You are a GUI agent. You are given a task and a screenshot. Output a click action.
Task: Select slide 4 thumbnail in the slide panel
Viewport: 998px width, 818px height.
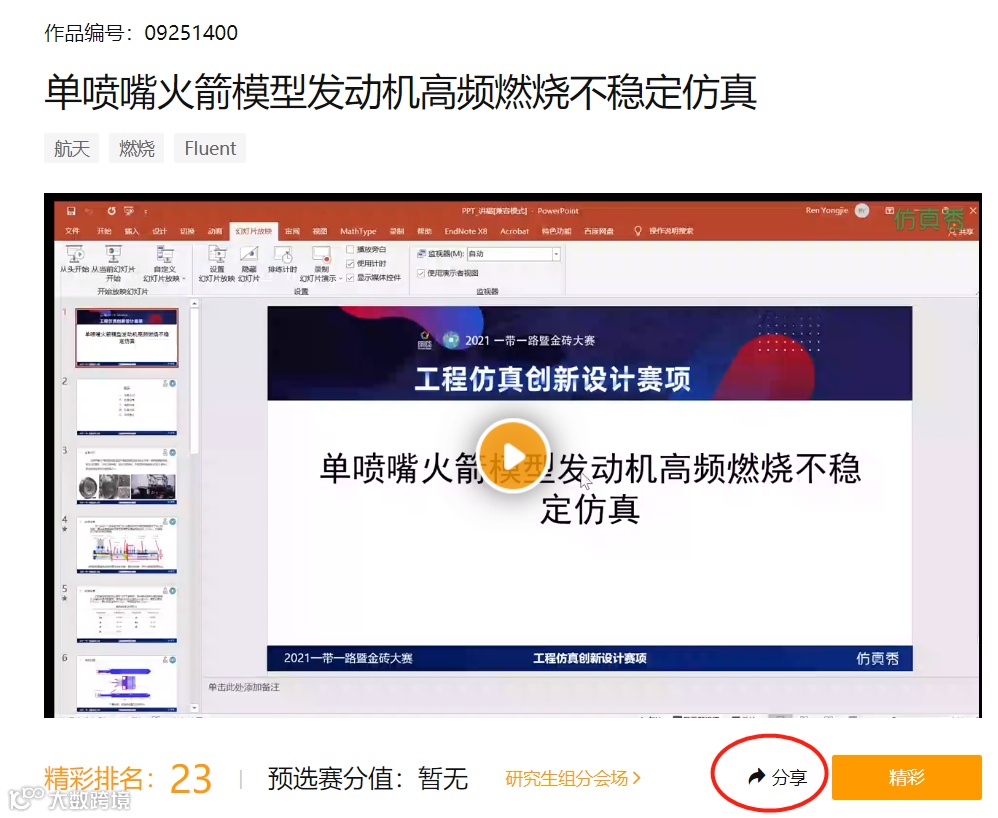pos(127,545)
